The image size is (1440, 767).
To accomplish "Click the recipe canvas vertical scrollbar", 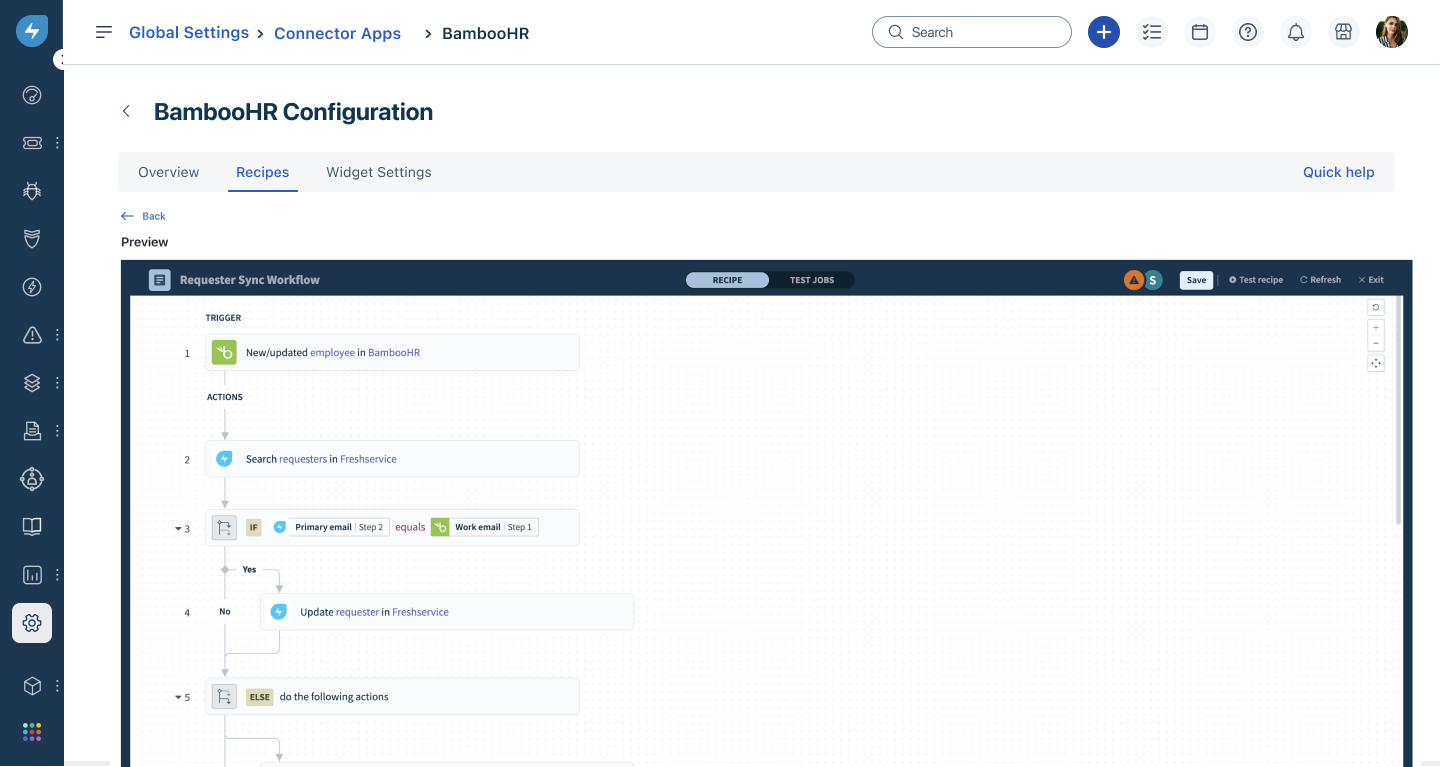I will 1399,410.
